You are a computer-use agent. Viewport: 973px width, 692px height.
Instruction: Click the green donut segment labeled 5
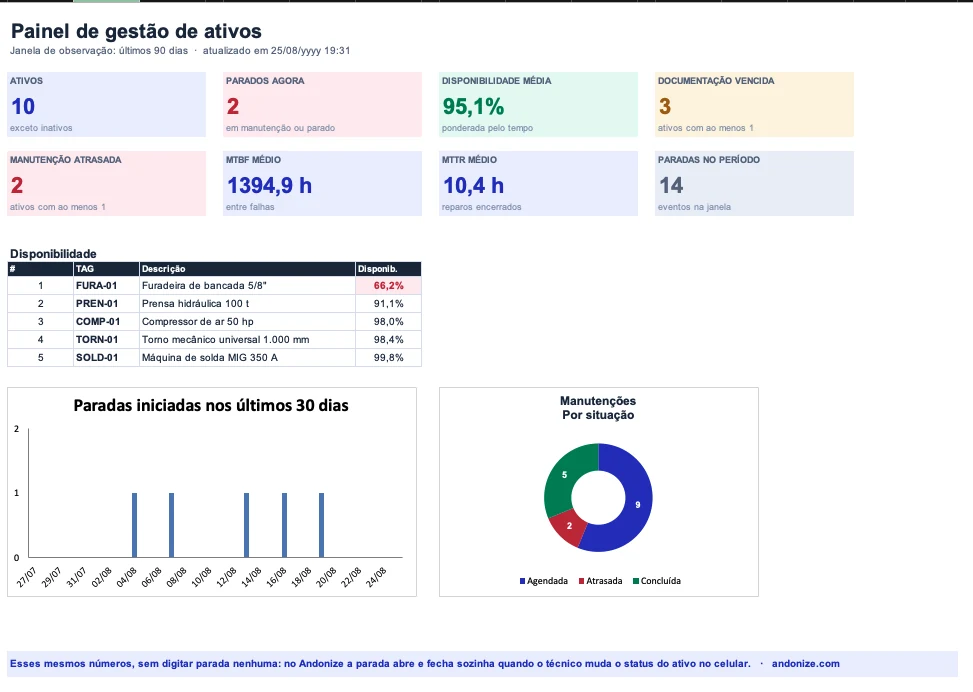pyautogui.click(x=564, y=475)
